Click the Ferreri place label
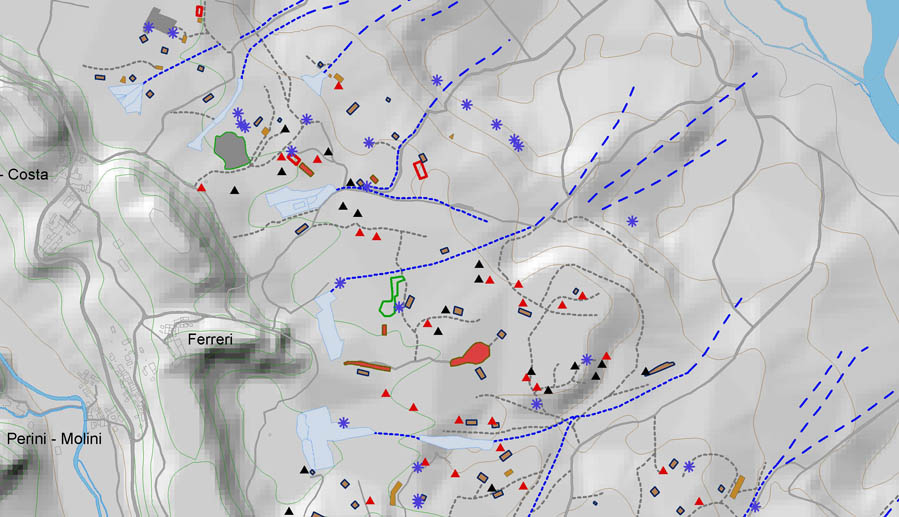Screen dimensions: 899x517 [x=210, y=339]
